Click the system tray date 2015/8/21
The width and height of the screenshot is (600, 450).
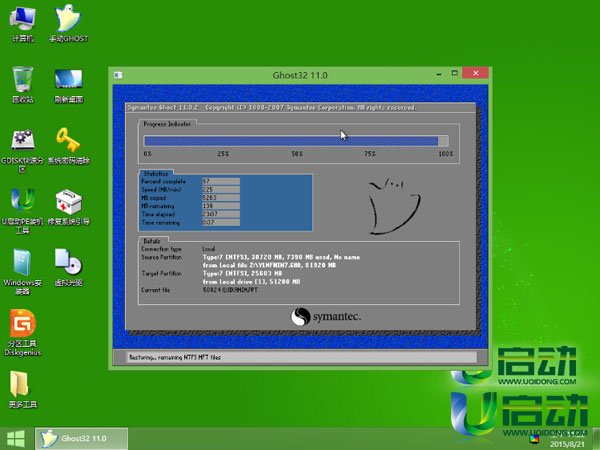tap(567, 444)
